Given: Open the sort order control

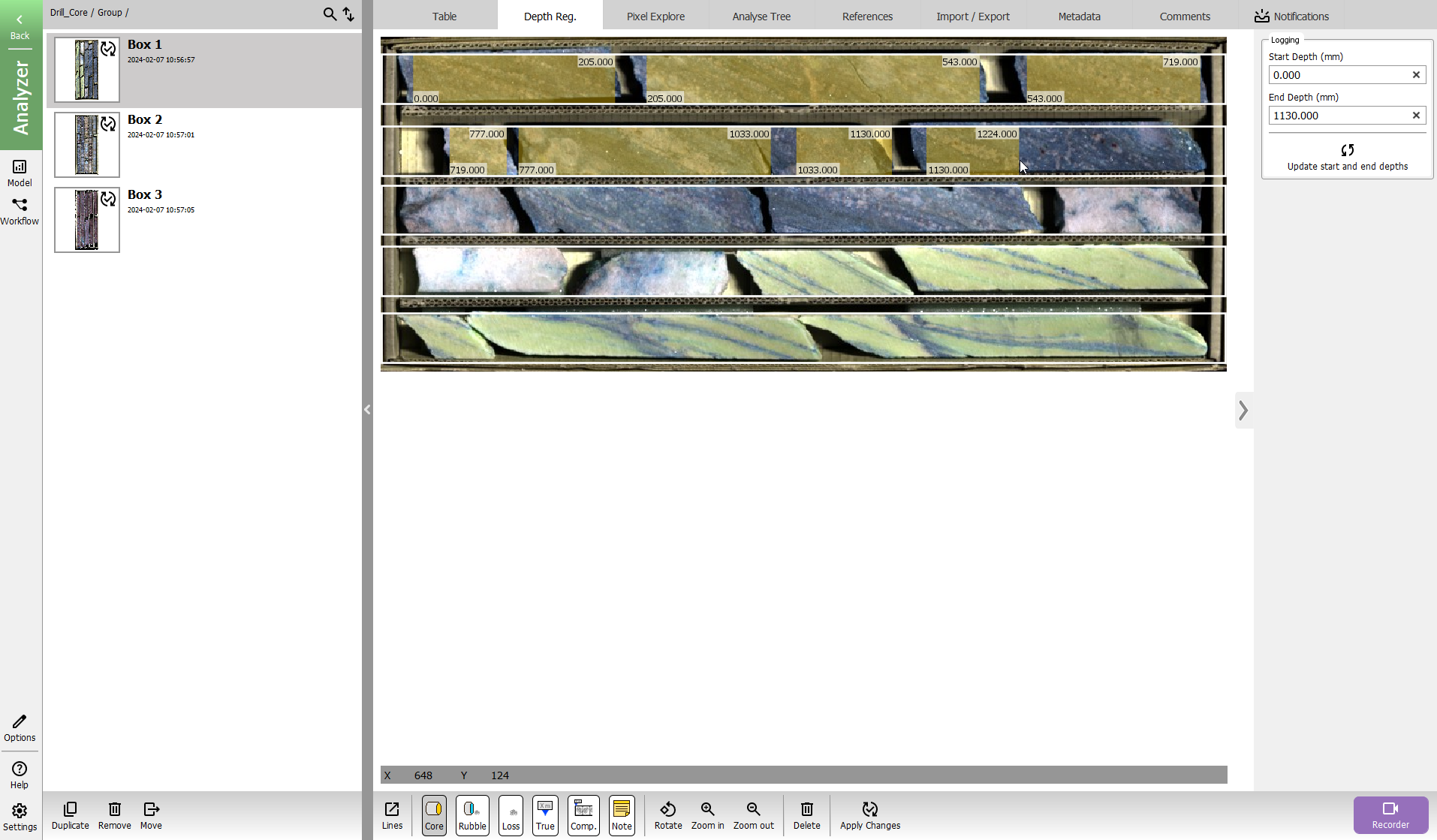Looking at the screenshot, I should click(348, 14).
